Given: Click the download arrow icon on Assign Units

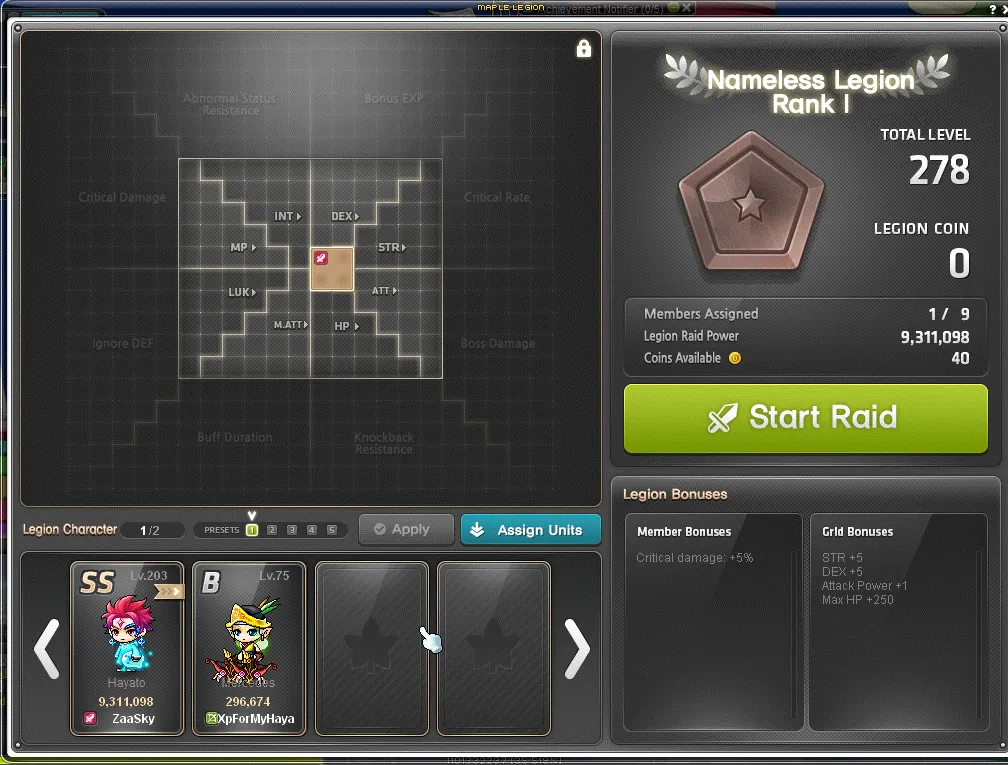Looking at the screenshot, I should [x=477, y=530].
